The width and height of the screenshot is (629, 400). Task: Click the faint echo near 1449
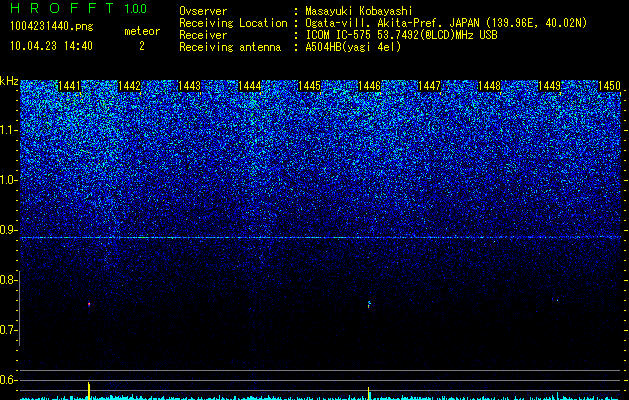(x=557, y=300)
